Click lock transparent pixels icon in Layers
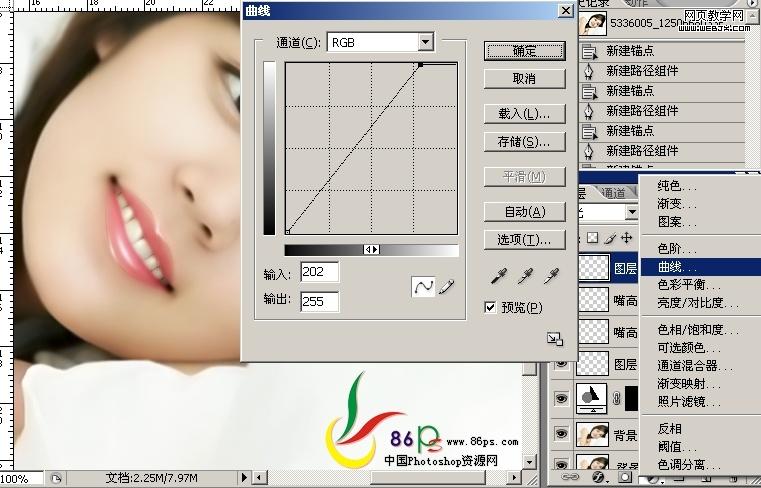761x488 pixels. point(593,237)
